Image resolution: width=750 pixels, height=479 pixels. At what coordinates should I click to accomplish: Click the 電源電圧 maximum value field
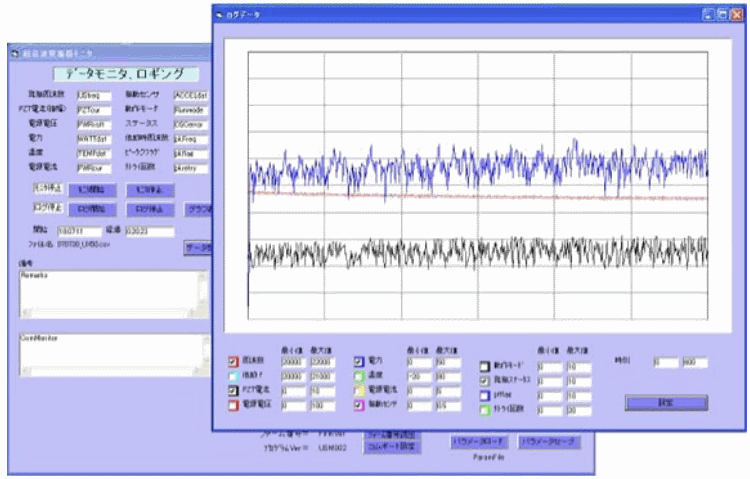[323, 406]
